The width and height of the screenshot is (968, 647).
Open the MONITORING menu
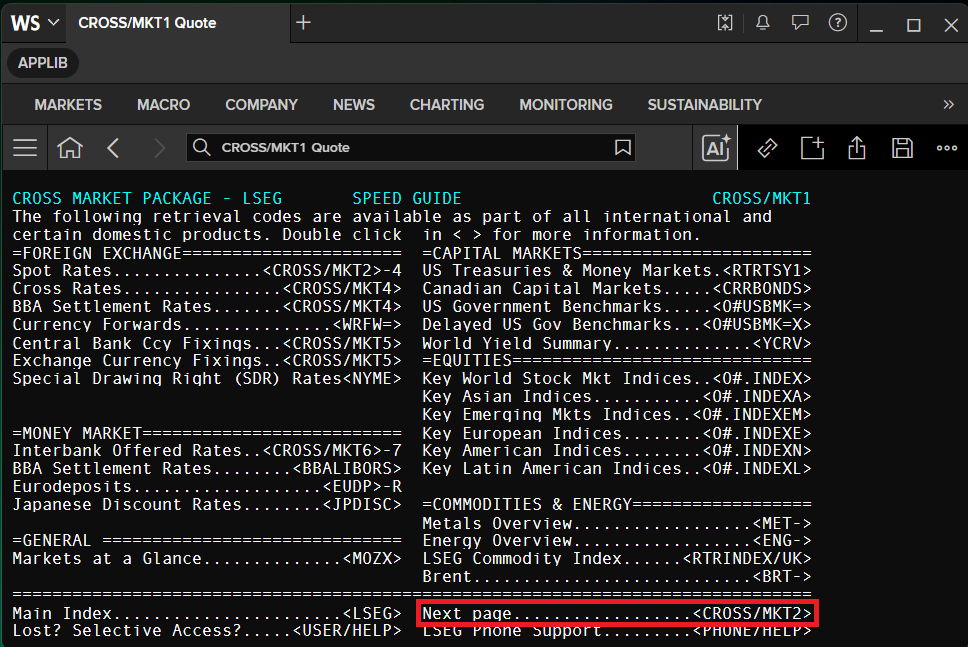566,104
